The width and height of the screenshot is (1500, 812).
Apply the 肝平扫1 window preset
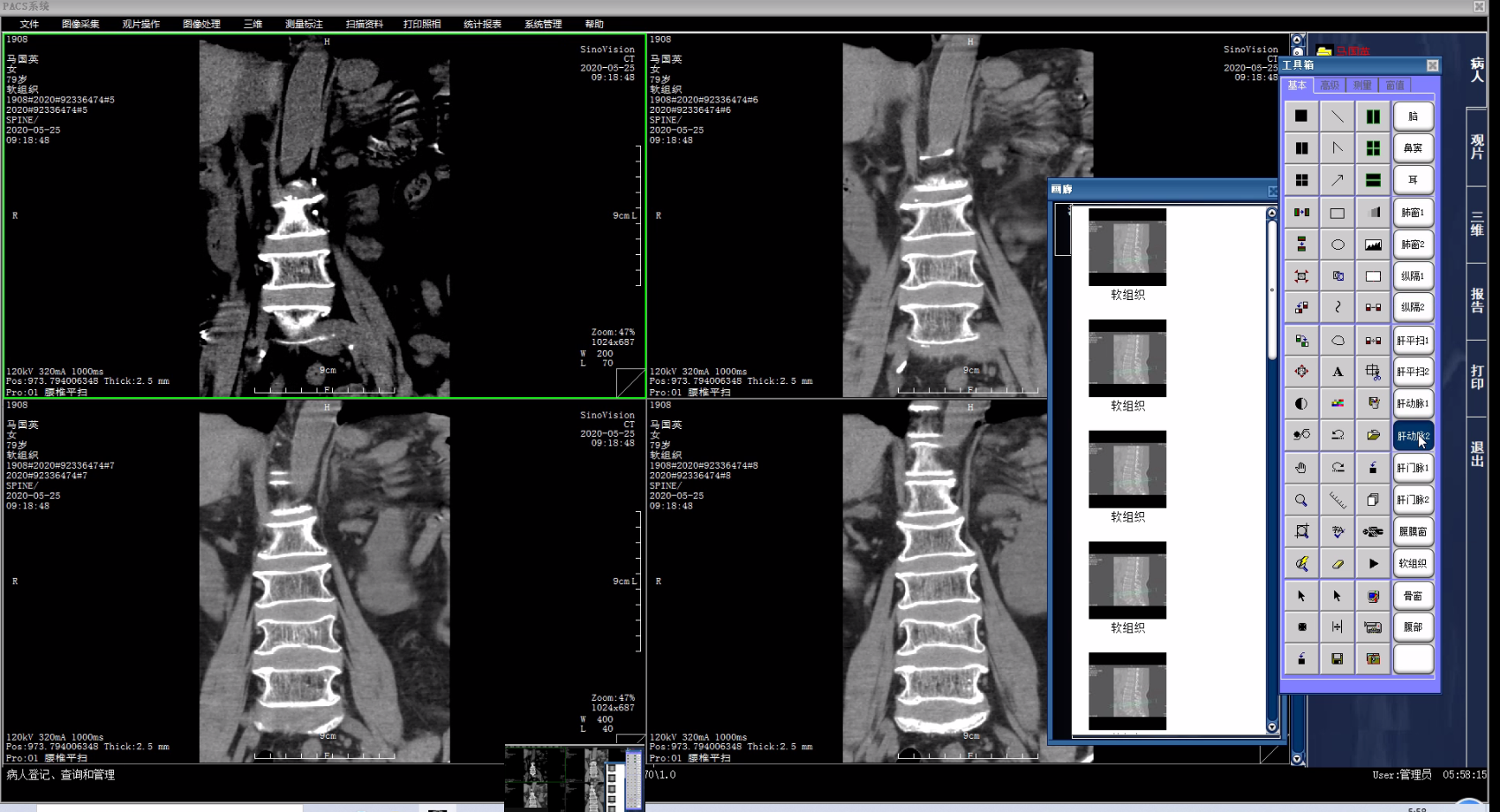1413,341
